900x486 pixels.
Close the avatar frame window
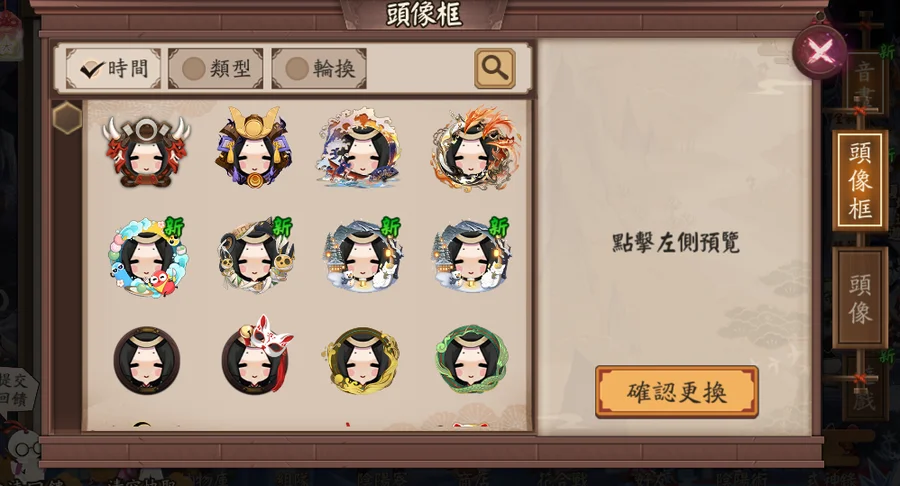[820, 52]
